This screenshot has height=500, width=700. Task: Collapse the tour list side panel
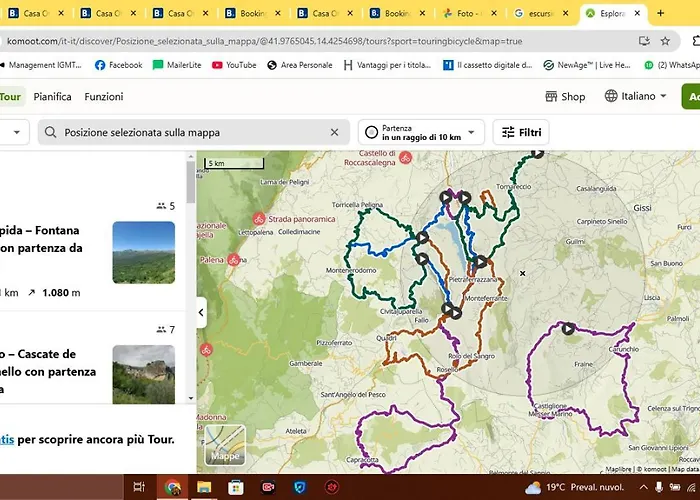pyautogui.click(x=201, y=313)
